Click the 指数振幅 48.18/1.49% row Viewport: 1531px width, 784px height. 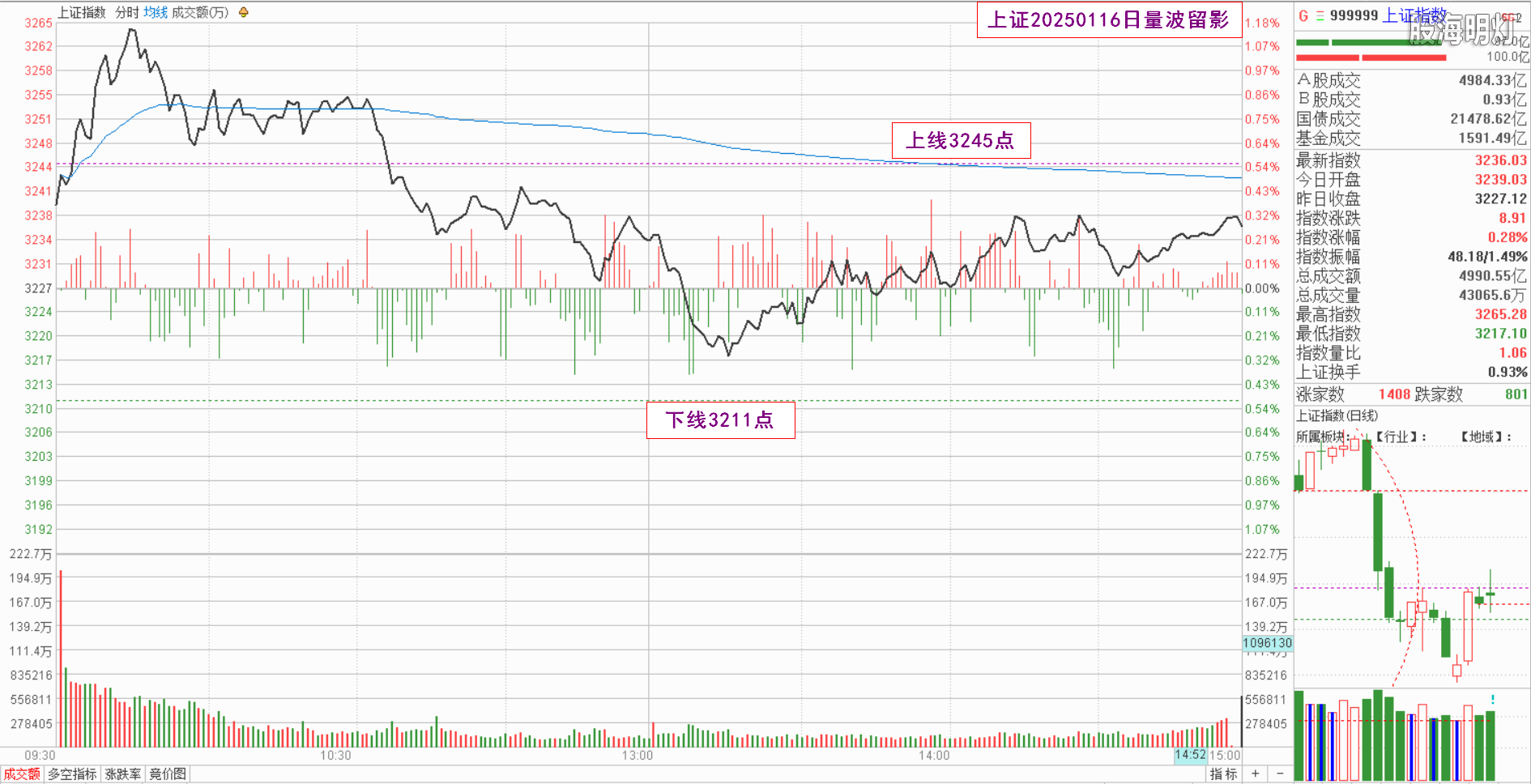(1412, 257)
